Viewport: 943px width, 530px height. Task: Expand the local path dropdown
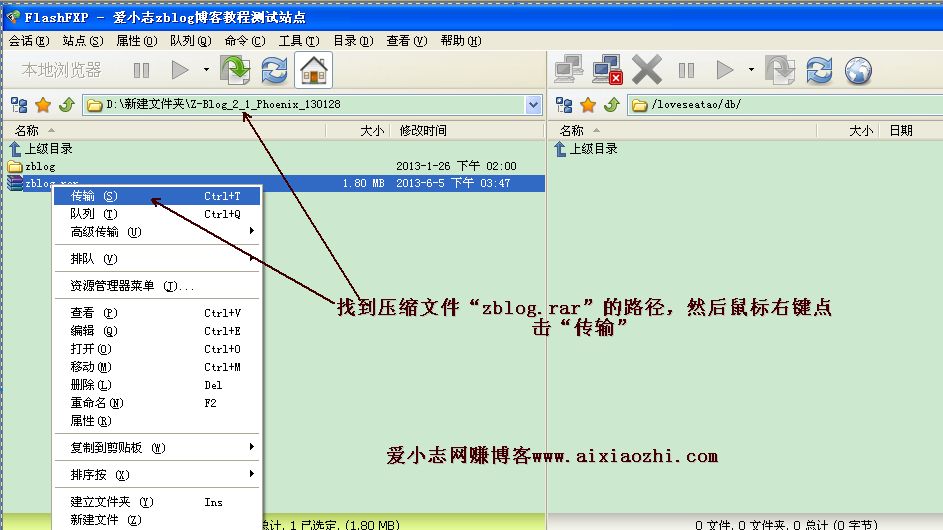point(533,105)
